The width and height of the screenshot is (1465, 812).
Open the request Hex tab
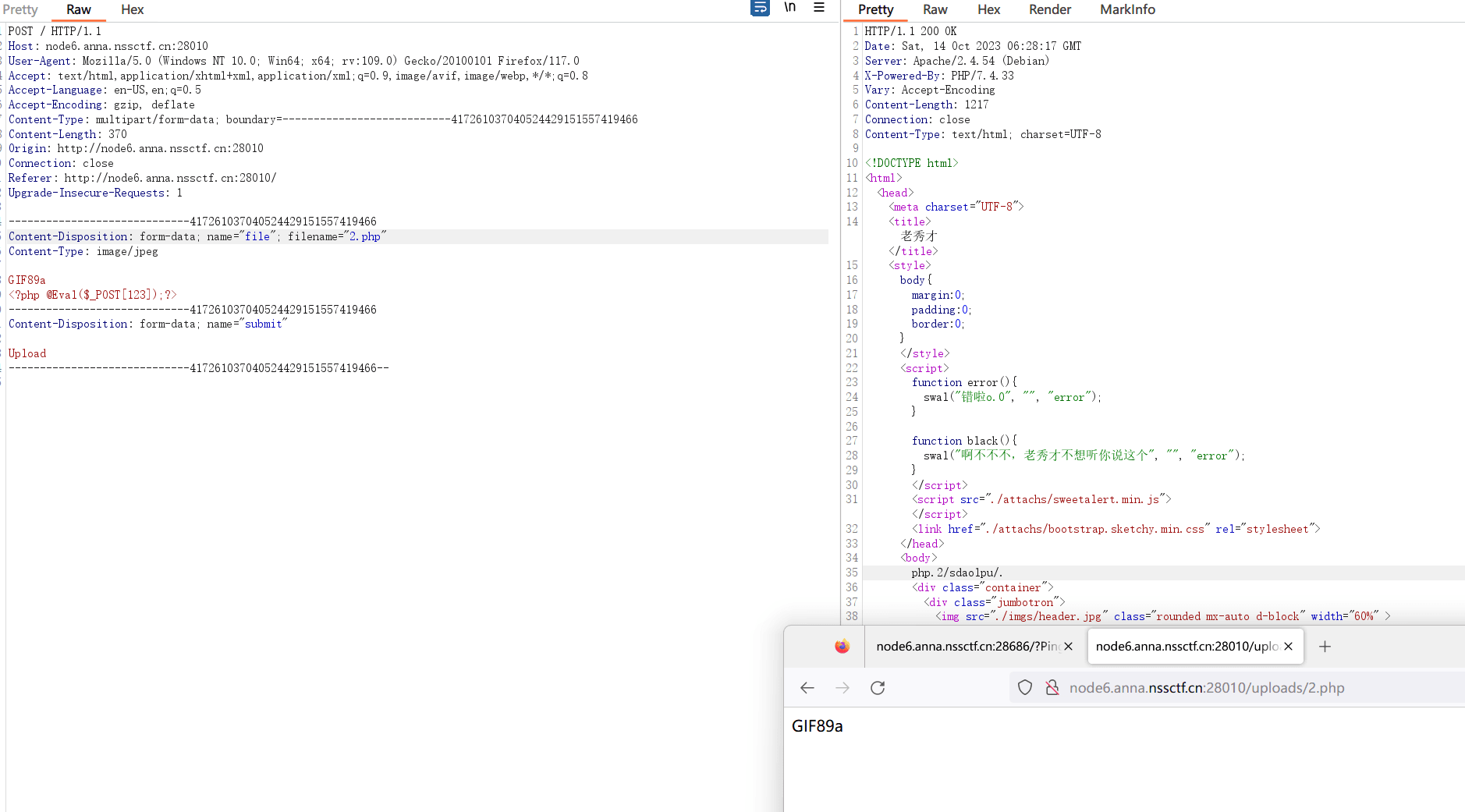click(132, 9)
